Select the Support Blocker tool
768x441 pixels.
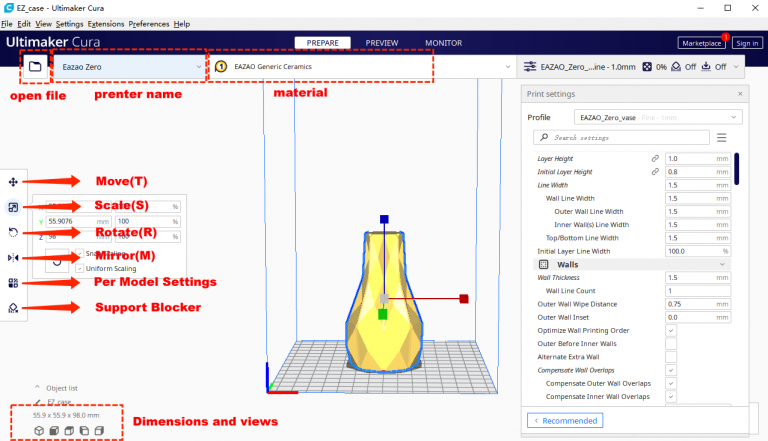pos(13,308)
